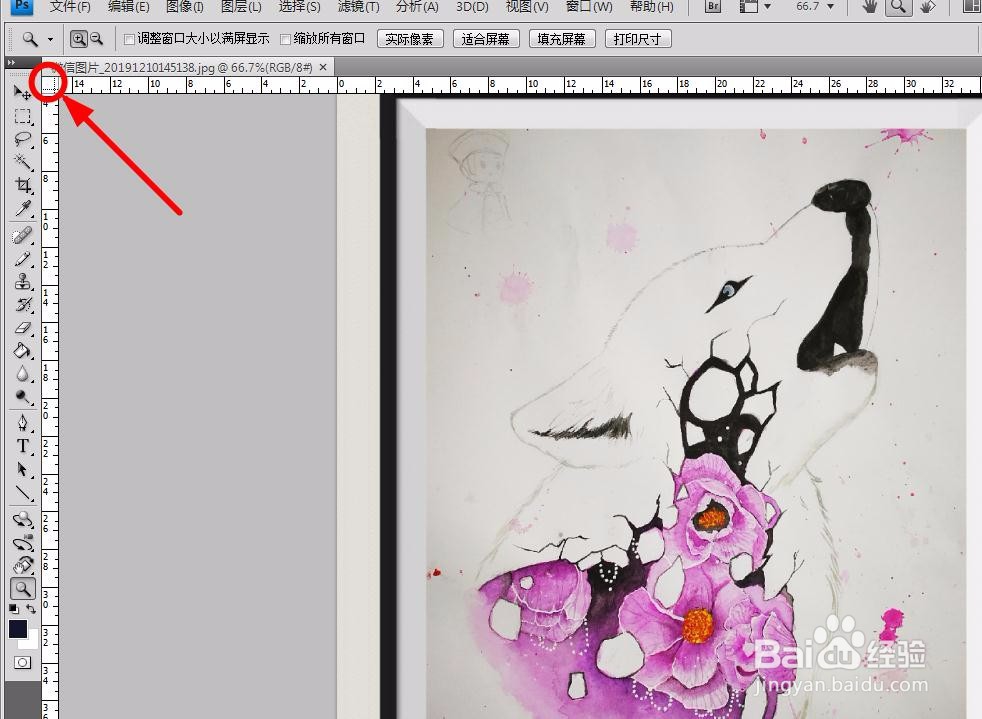The image size is (982, 719).
Task: Select the Zoom tool in toolbox
Action: coord(23,589)
